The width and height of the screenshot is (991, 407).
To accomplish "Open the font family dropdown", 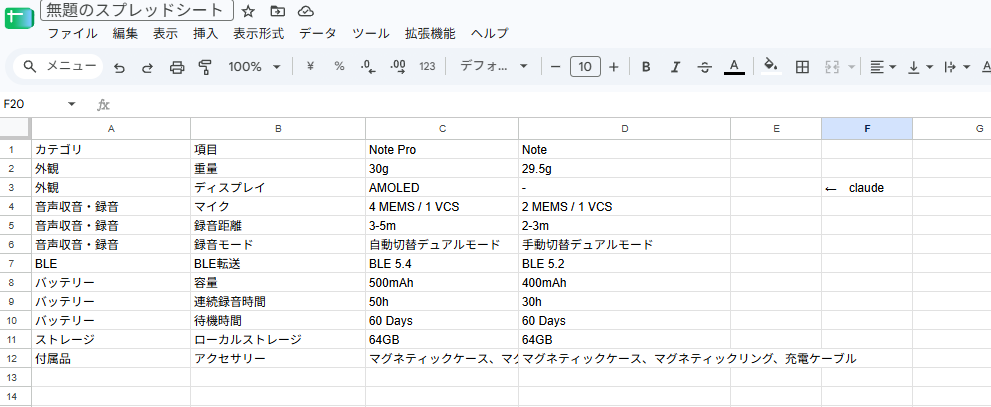I will 494,66.
